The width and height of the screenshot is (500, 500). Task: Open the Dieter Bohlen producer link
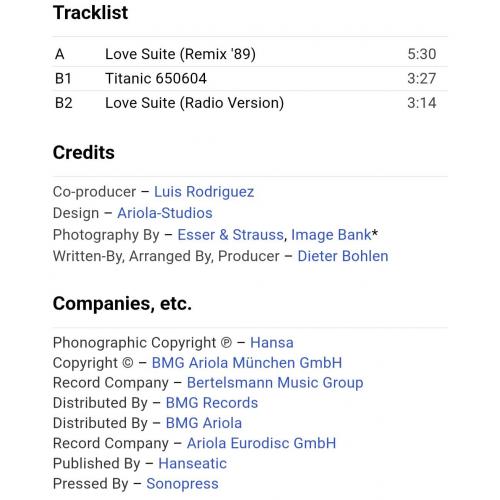(343, 256)
